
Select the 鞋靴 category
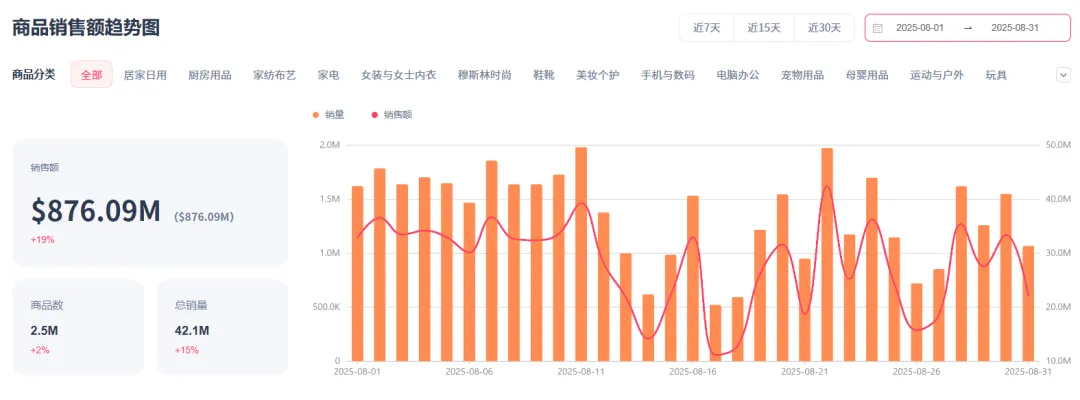click(544, 75)
